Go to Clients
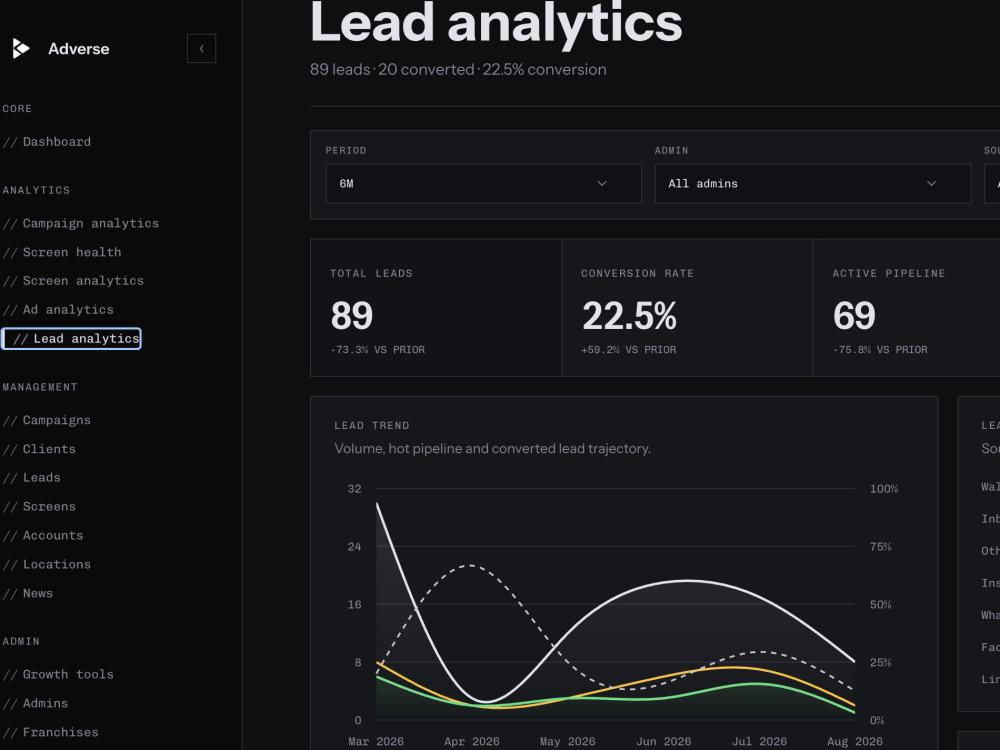Screen dimensions: 1000x750 pos(39,449)
